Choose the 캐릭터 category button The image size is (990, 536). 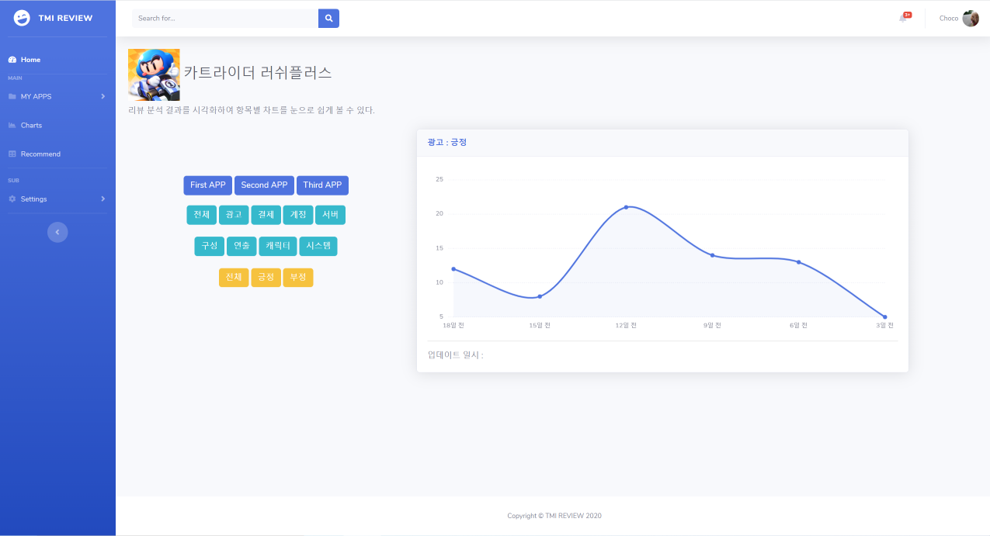pos(278,246)
